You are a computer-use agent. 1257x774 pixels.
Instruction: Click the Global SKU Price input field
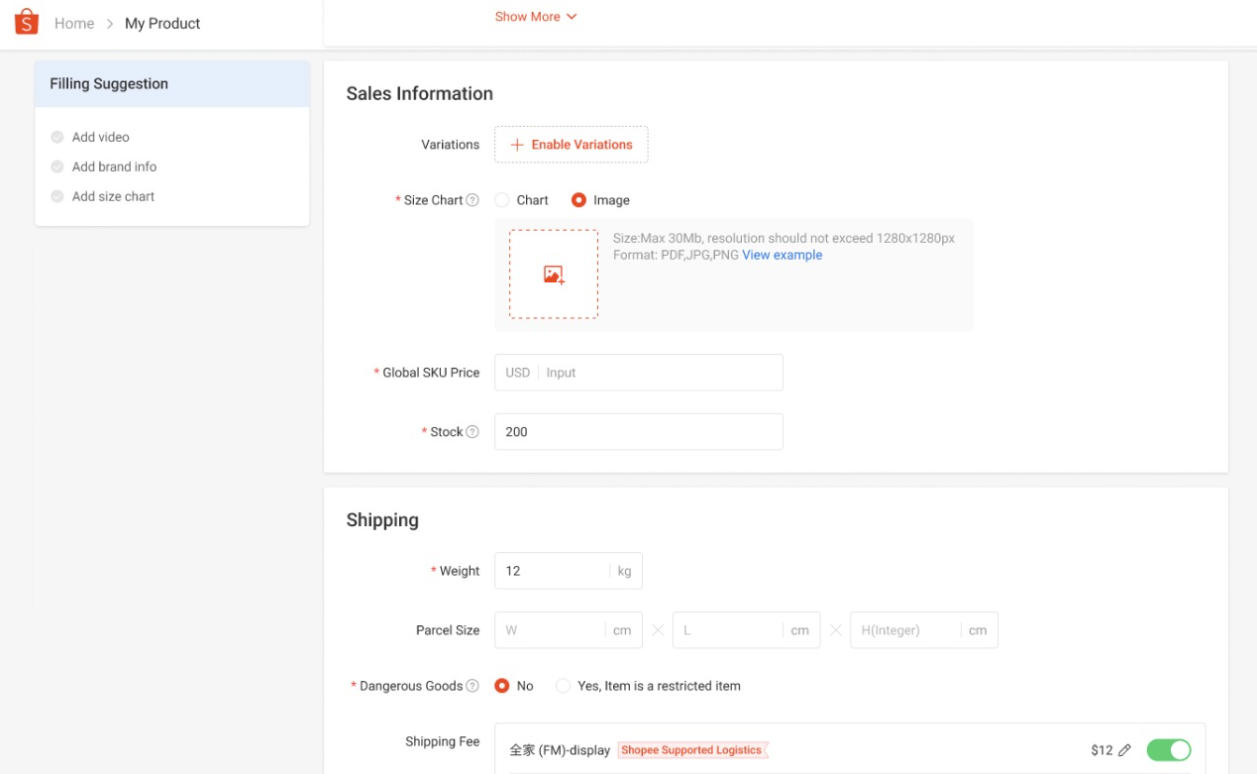639,372
